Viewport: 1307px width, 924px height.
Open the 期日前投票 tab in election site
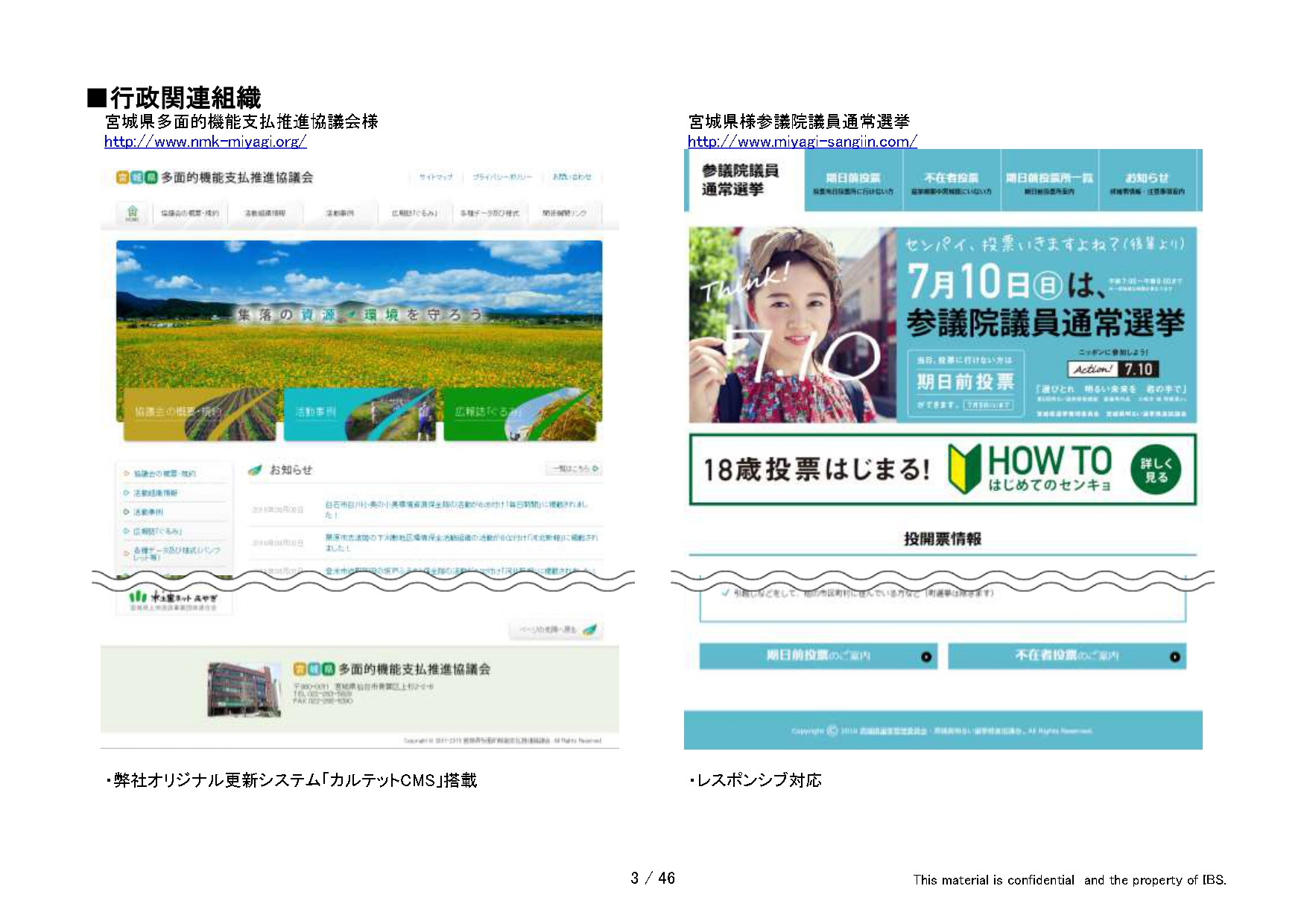tap(853, 183)
